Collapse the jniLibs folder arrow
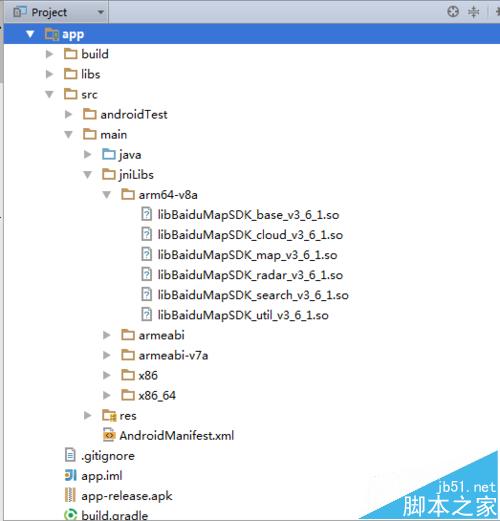This screenshot has width=500, height=521. (x=88, y=175)
